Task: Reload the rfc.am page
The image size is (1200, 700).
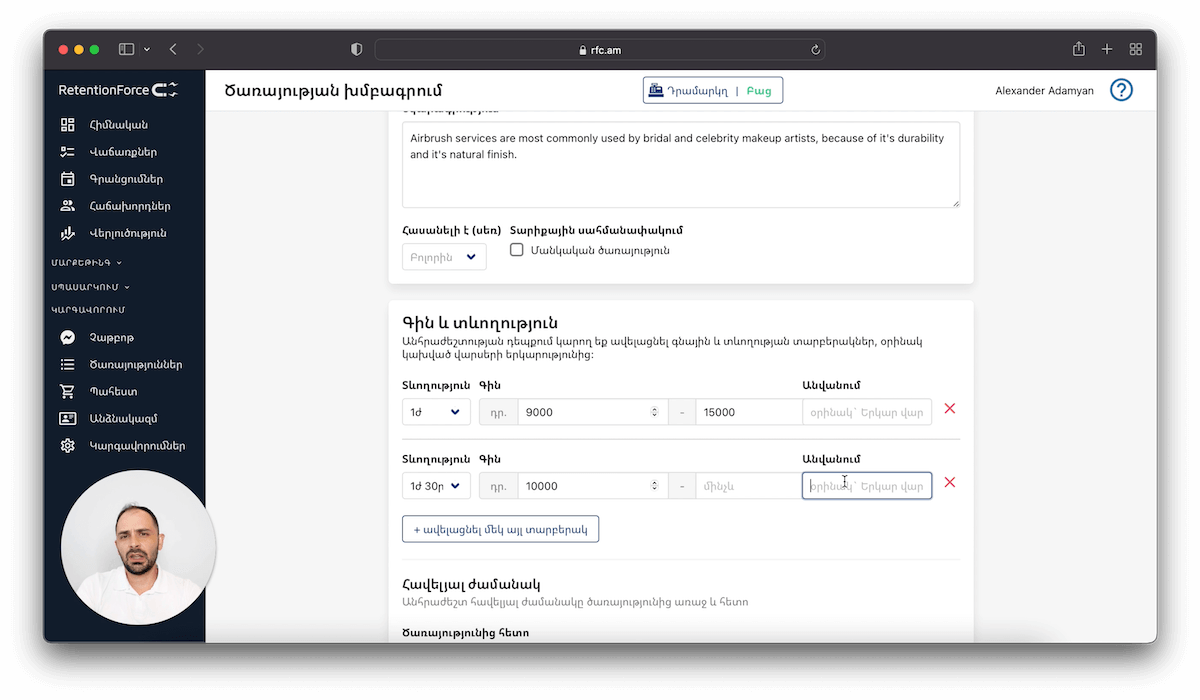Action: [x=816, y=49]
